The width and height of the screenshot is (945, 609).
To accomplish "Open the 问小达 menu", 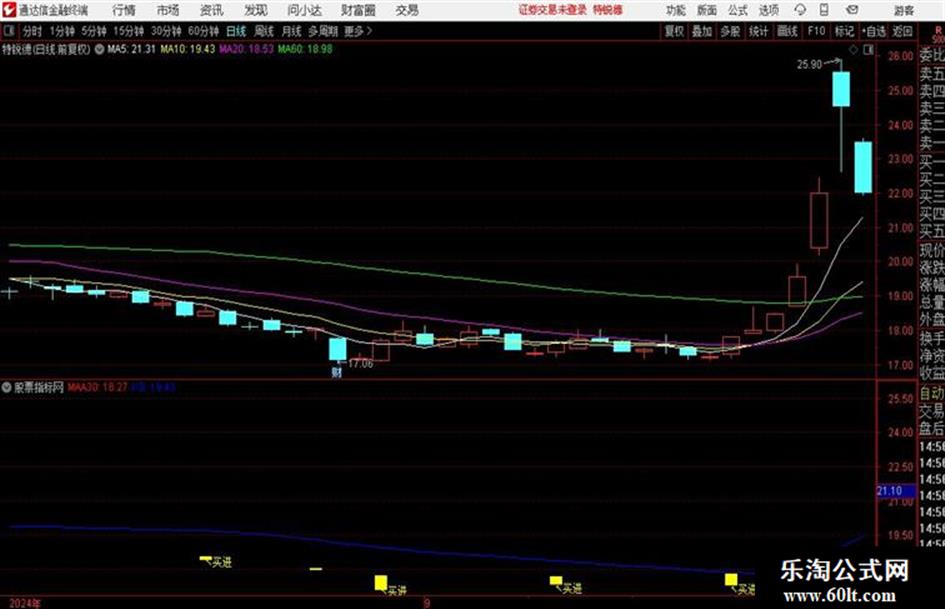I will [x=304, y=10].
